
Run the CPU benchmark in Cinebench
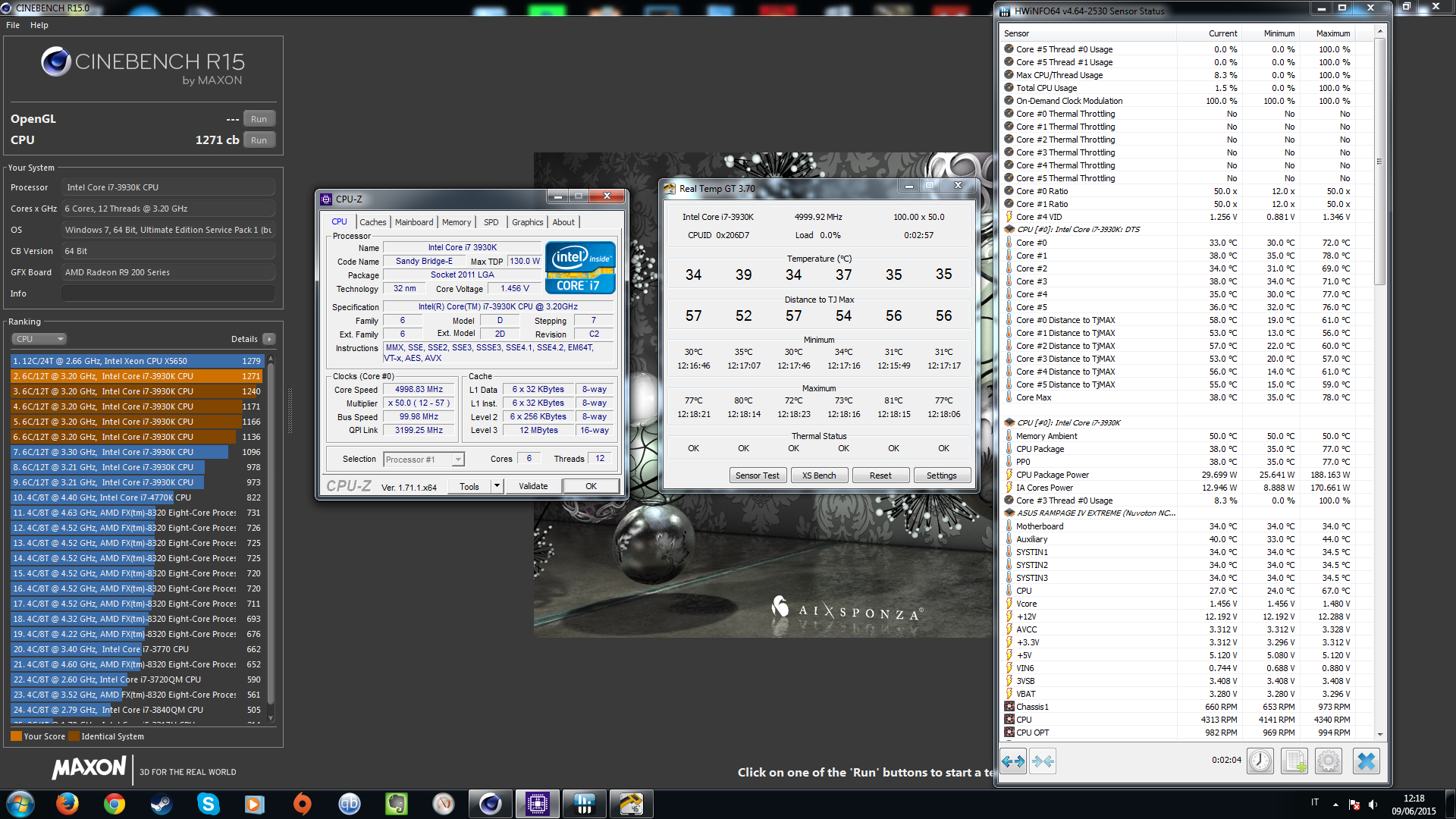(x=259, y=140)
